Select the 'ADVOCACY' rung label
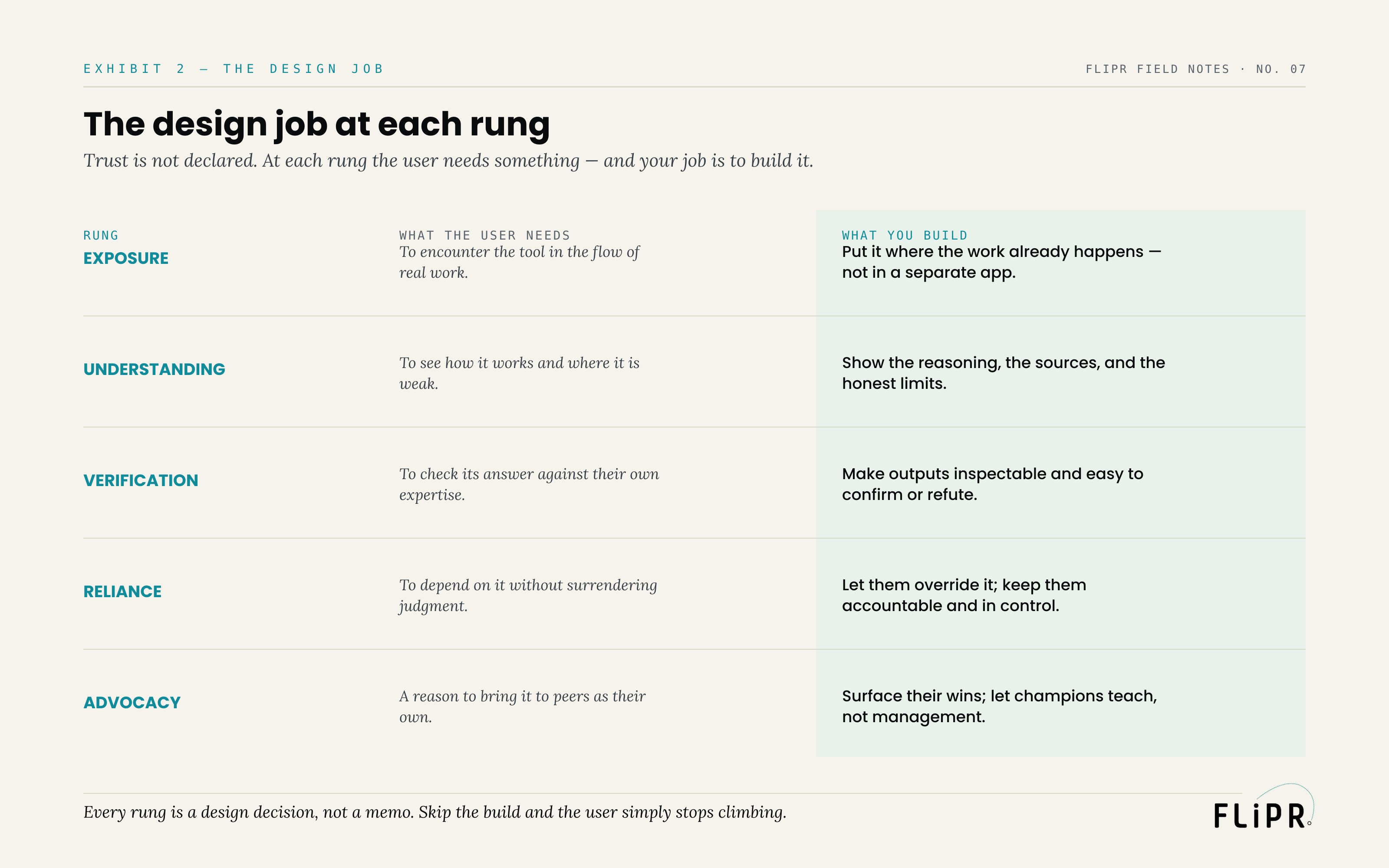1389x868 pixels. coord(132,703)
